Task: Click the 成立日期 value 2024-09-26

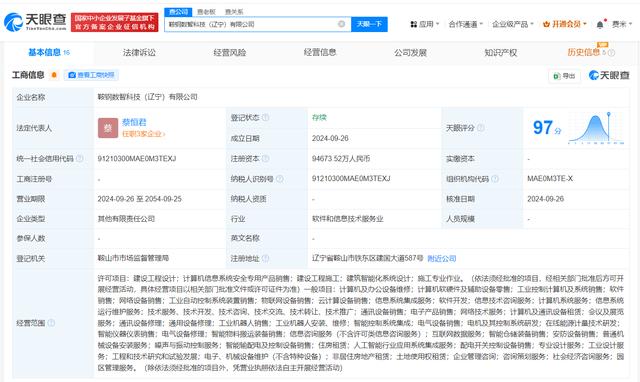Action: tap(330, 138)
